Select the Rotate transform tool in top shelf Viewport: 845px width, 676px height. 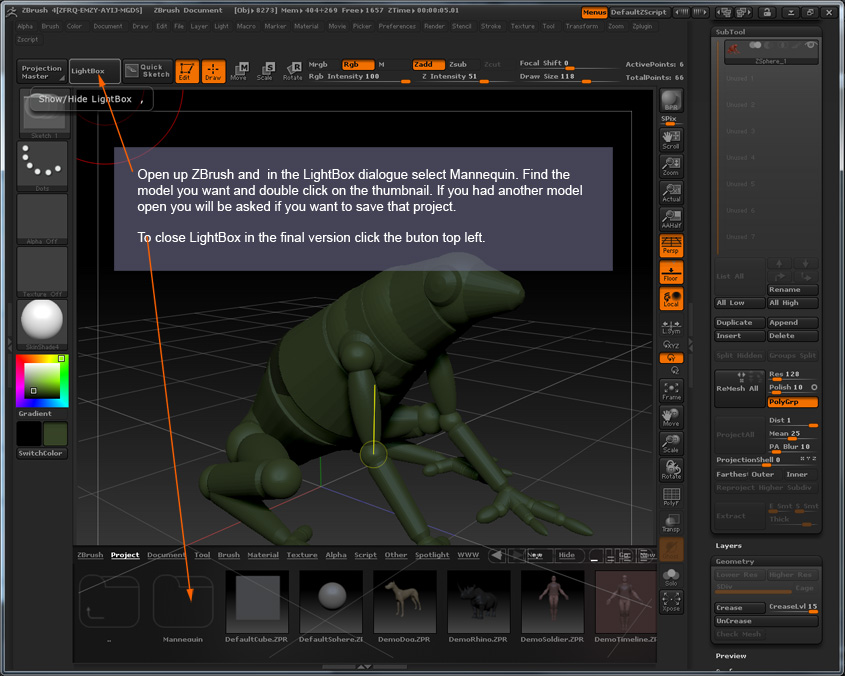point(292,71)
